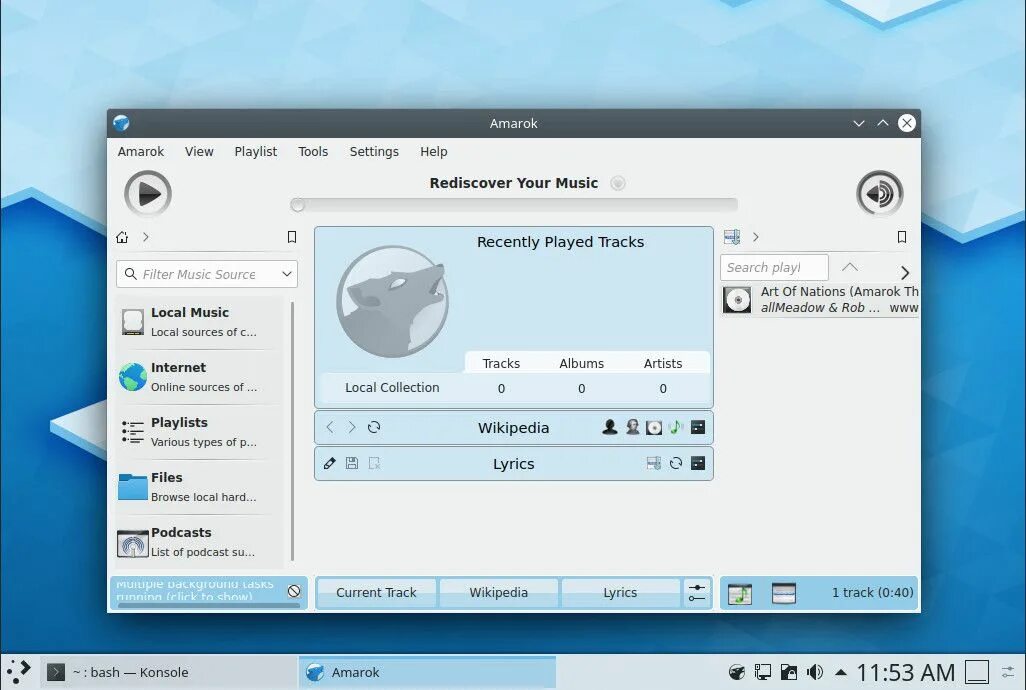Click the playlist track navigation icon
The height and width of the screenshot is (690, 1026).
point(740,593)
